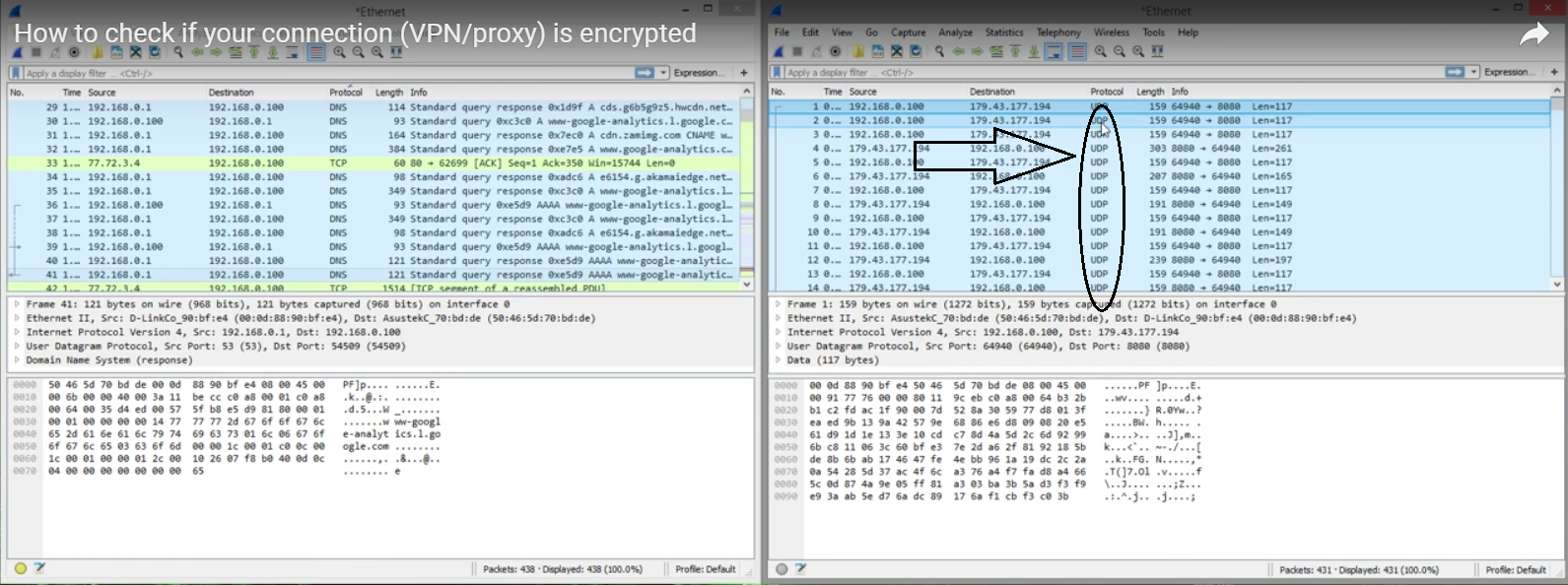1568x585 pixels.
Task: Restart current capture in right Wireshark window
Action: [x=816, y=51]
